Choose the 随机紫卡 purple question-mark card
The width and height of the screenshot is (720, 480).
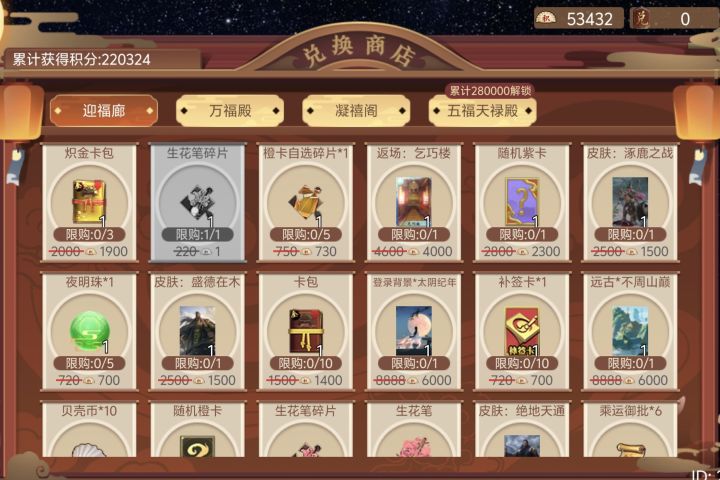click(522, 202)
